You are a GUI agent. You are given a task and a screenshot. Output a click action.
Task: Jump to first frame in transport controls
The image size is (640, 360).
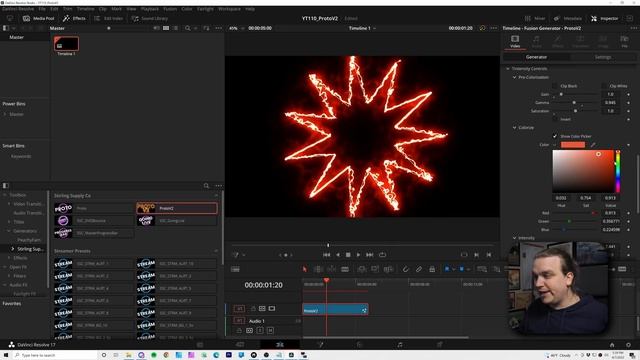(x=327, y=255)
